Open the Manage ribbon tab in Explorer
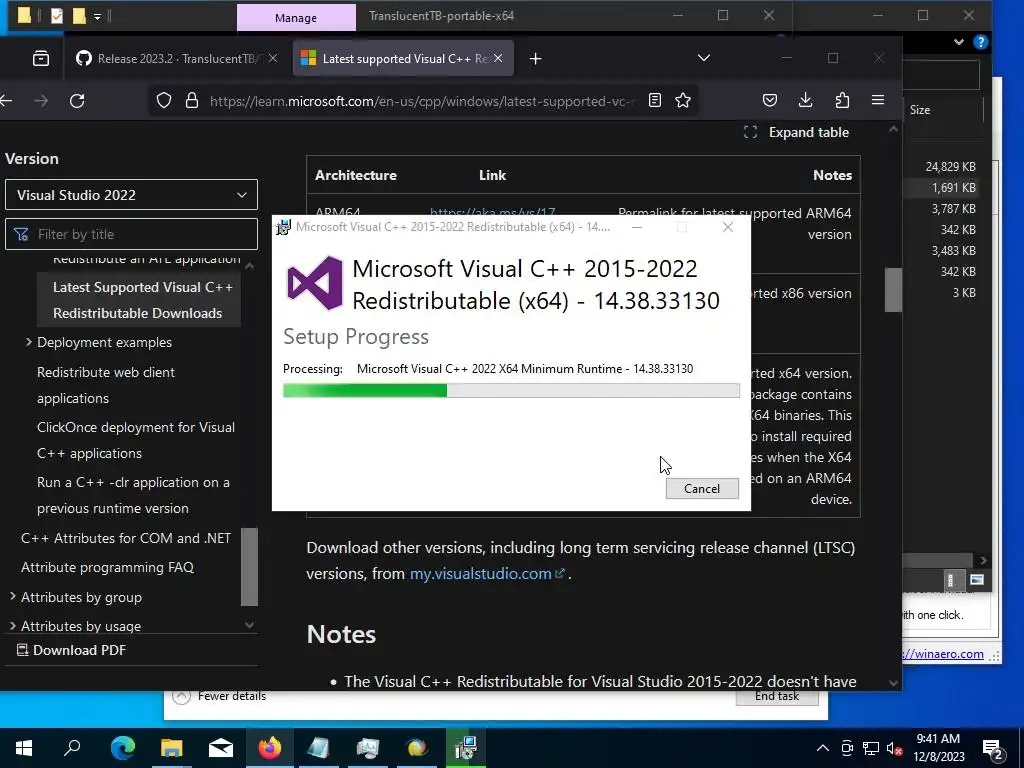 click(x=296, y=18)
